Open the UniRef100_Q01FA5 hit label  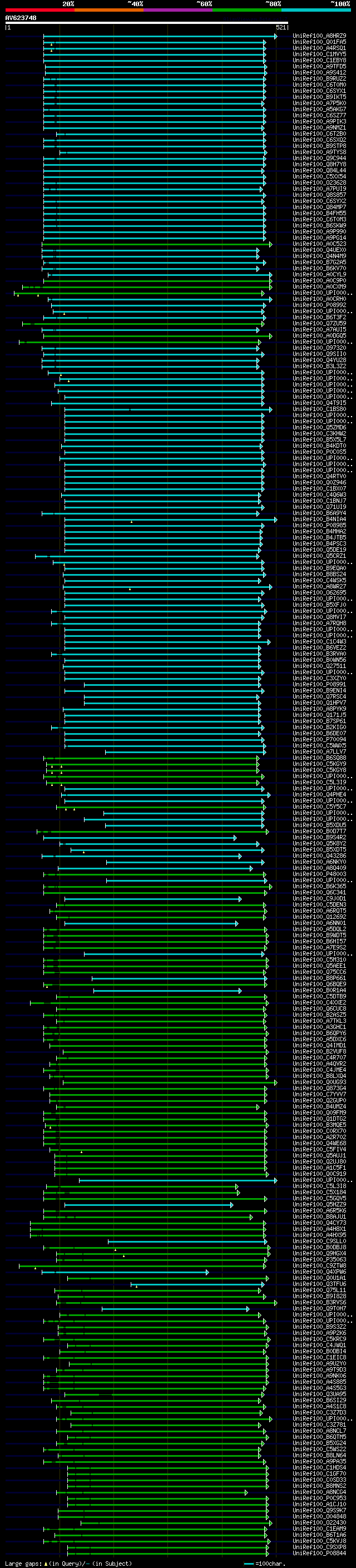pyautogui.click(x=319, y=42)
